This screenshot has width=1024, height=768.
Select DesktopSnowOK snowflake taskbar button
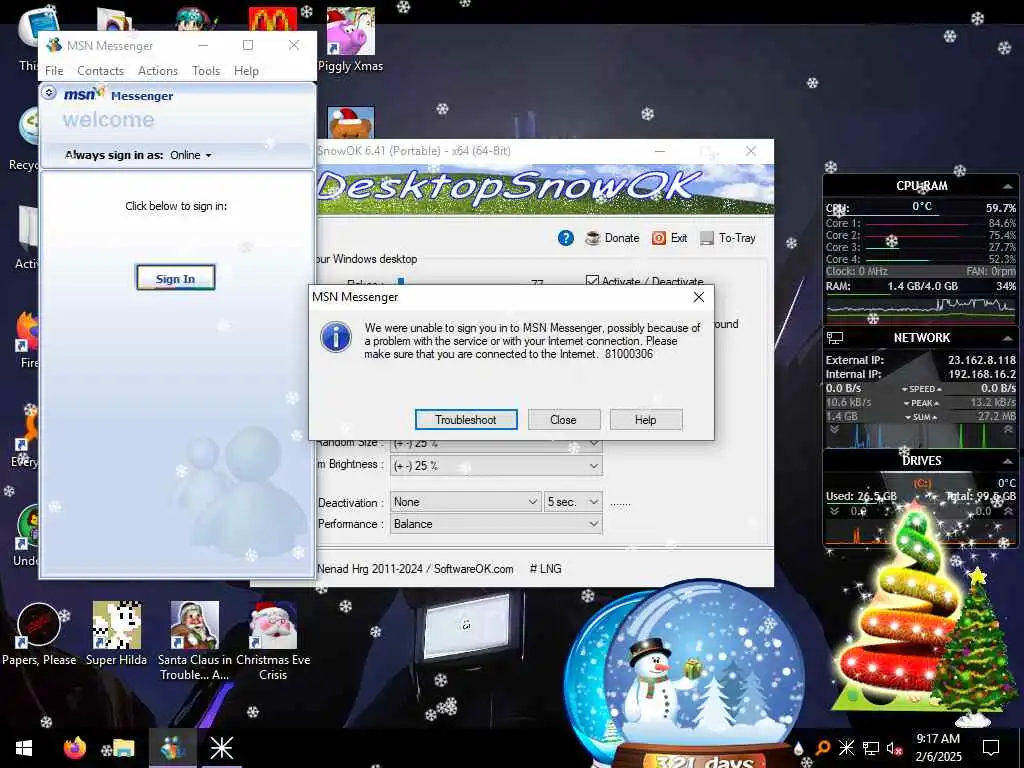pos(221,748)
